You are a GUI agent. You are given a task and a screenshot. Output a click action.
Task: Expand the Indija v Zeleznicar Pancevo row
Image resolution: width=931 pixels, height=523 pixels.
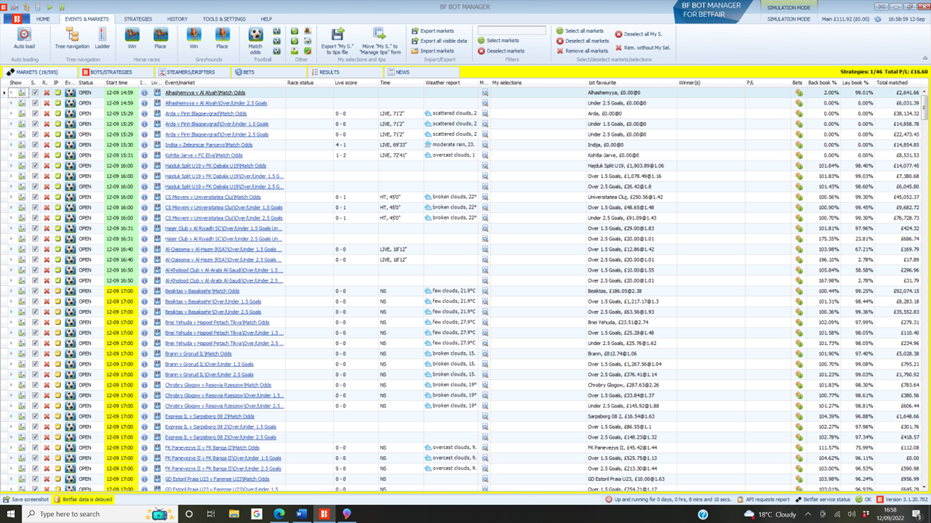(11, 145)
